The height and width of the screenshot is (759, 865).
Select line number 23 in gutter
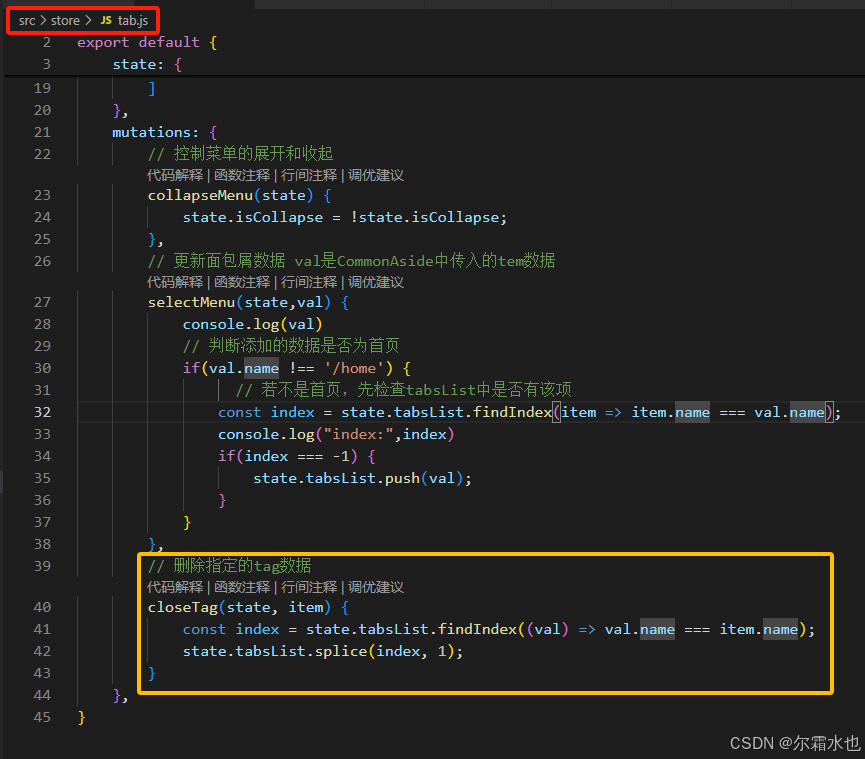42,195
